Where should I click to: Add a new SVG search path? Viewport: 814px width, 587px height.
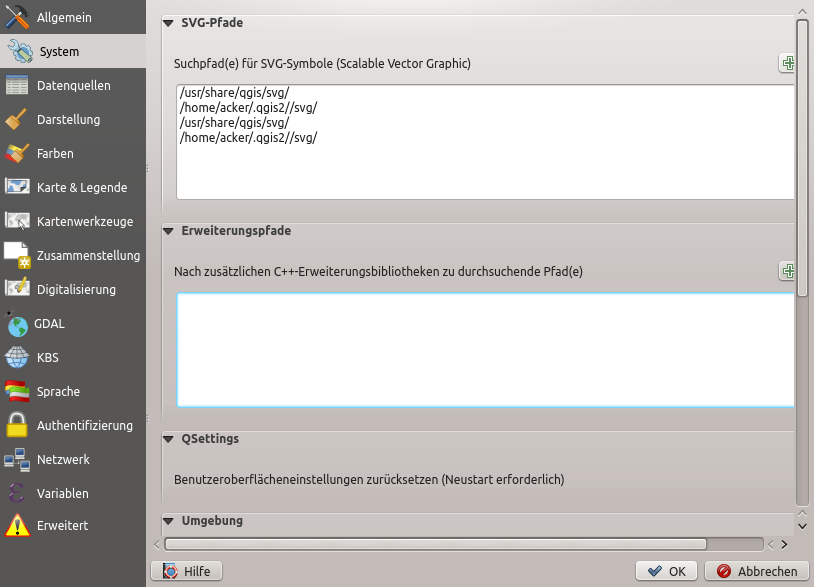788,63
